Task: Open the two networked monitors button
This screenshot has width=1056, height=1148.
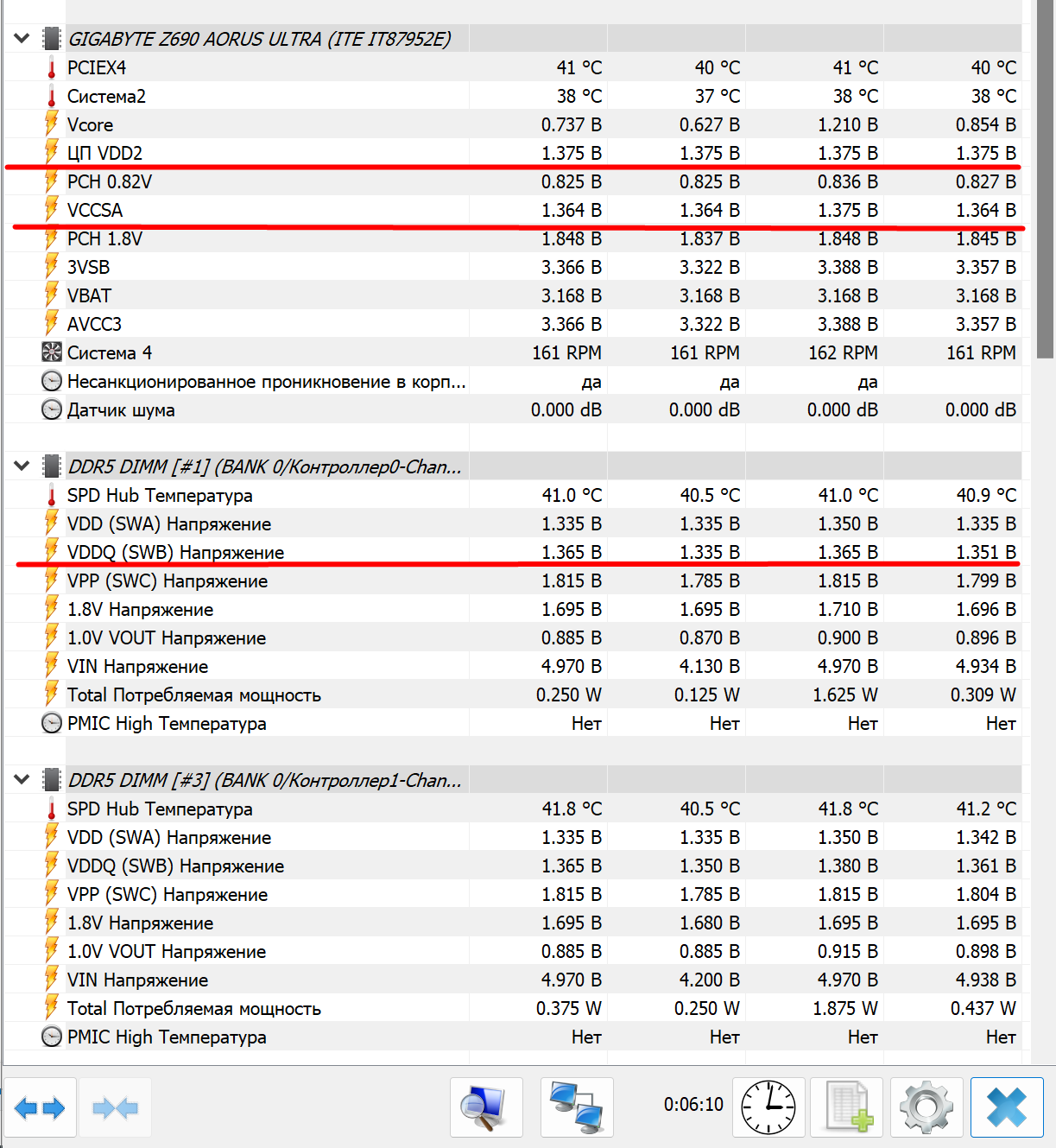Action: (x=577, y=1107)
